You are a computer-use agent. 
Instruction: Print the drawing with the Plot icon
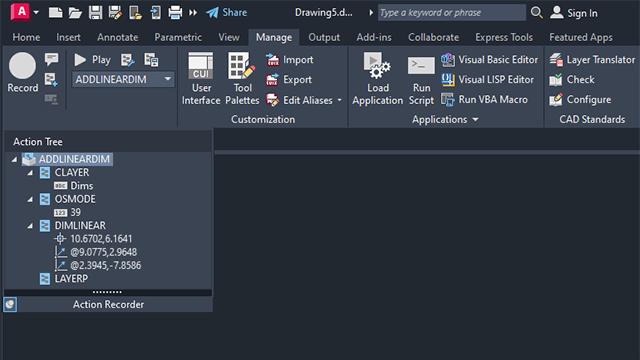click(x=176, y=12)
